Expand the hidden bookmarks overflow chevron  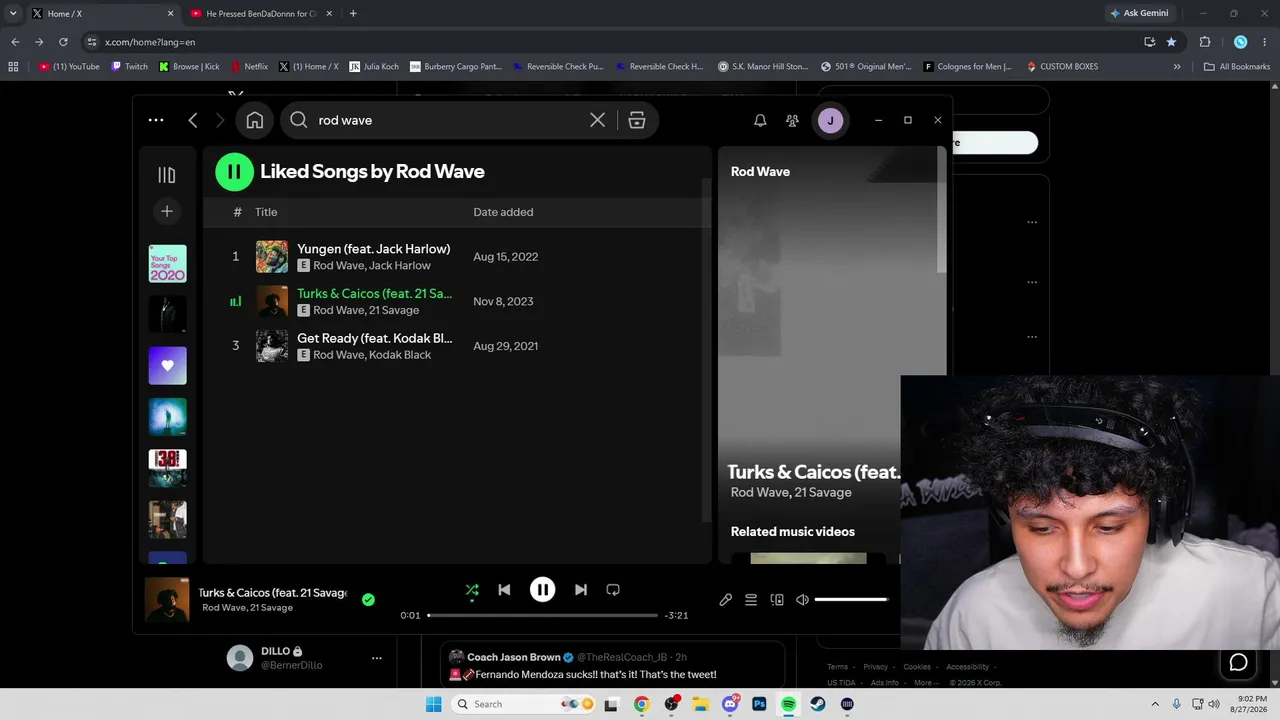[x=1177, y=67]
